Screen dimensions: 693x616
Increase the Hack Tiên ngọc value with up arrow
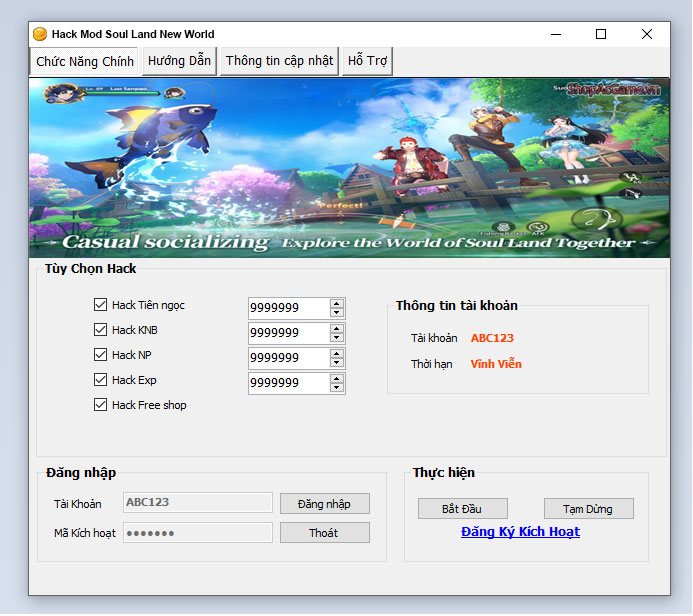337,304
